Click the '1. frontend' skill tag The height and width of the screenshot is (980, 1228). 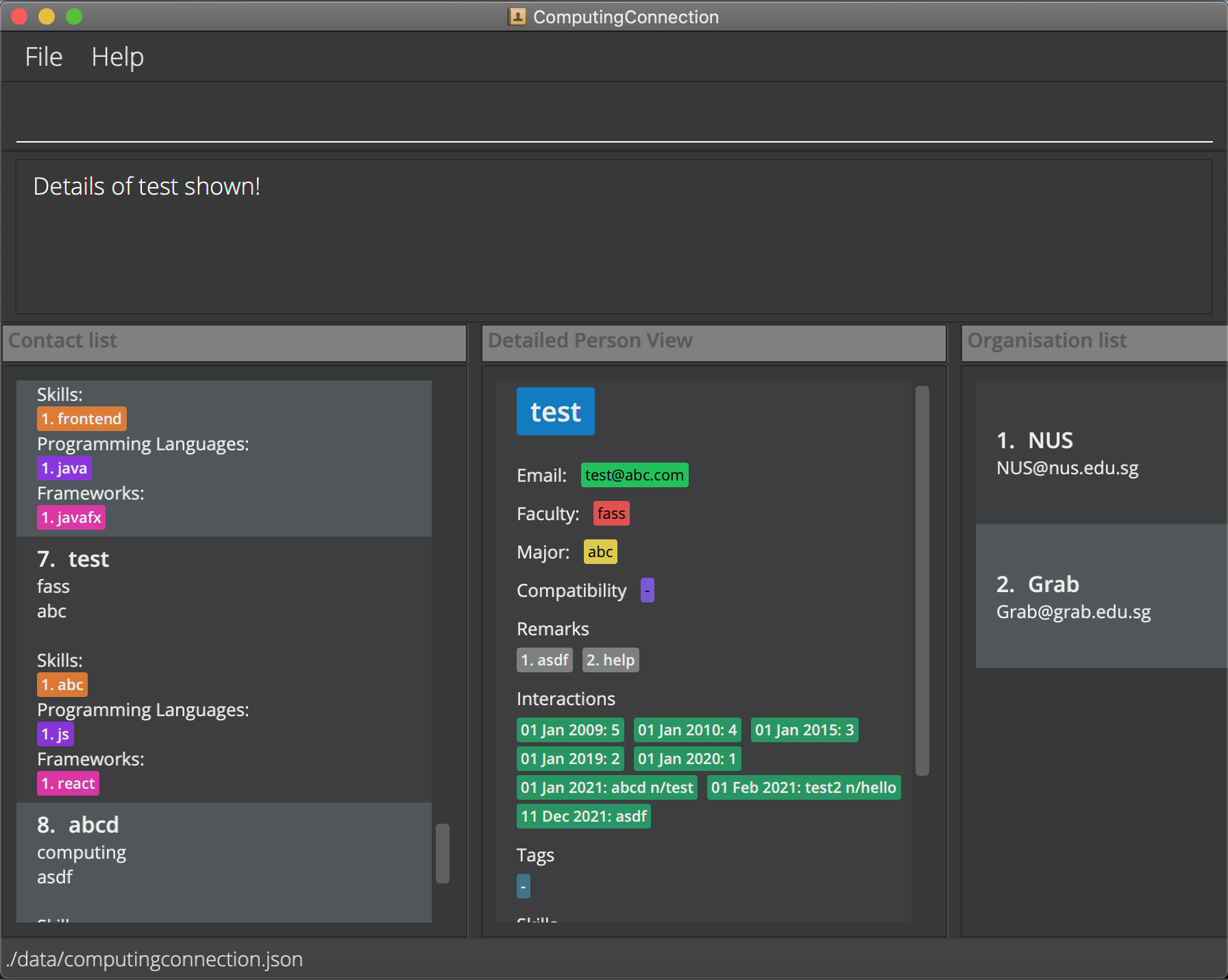click(82, 419)
